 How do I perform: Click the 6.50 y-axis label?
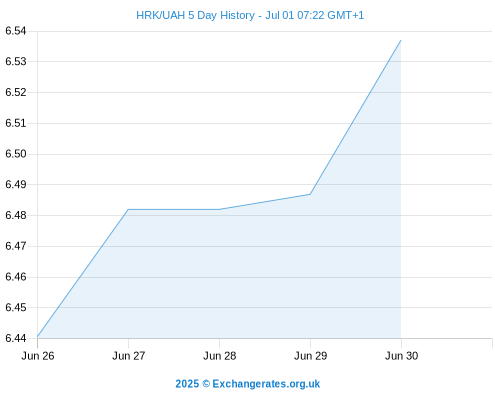tap(16, 154)
